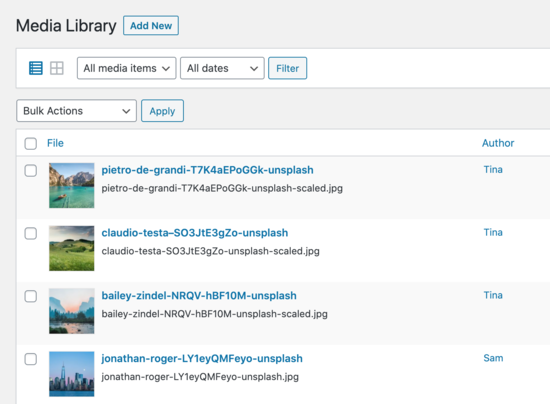
Task: Check the claudio-testa row checkbox
Action: (31, 233)
